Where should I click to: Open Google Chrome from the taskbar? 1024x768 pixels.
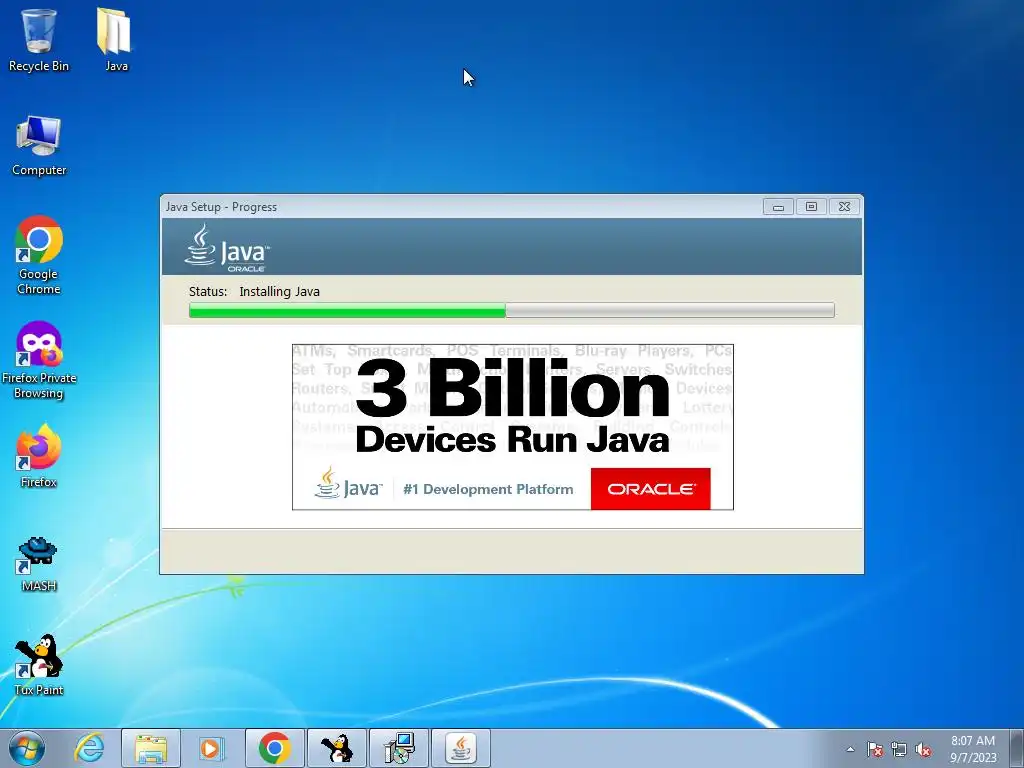point(274,748)
